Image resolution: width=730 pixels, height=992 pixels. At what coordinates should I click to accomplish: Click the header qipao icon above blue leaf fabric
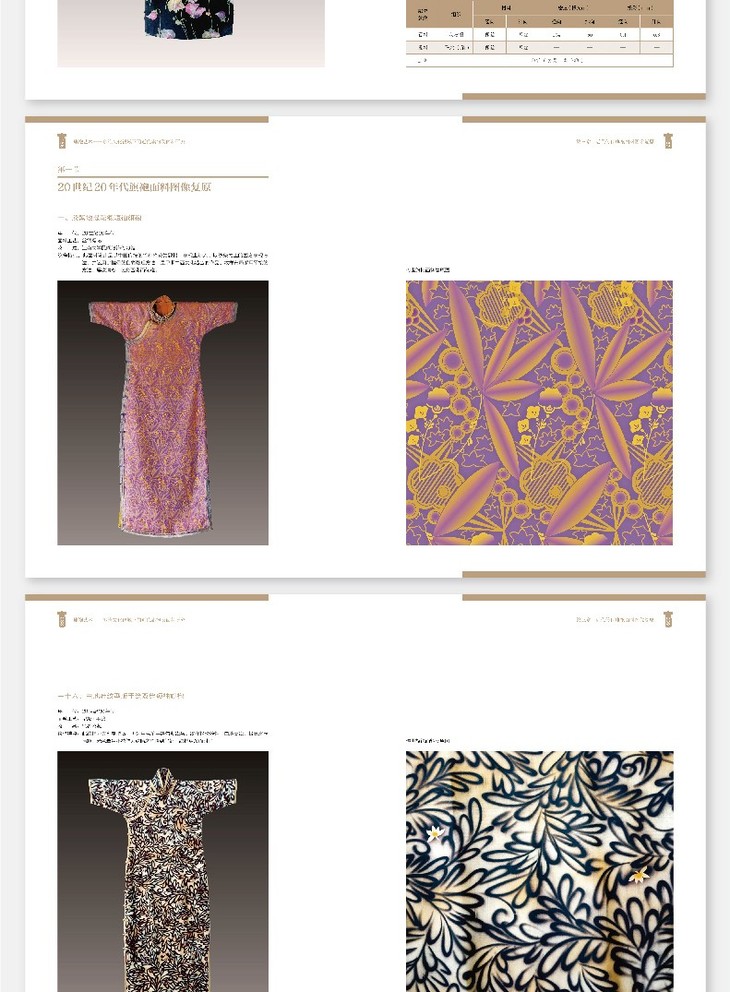[x=668, y=619]
